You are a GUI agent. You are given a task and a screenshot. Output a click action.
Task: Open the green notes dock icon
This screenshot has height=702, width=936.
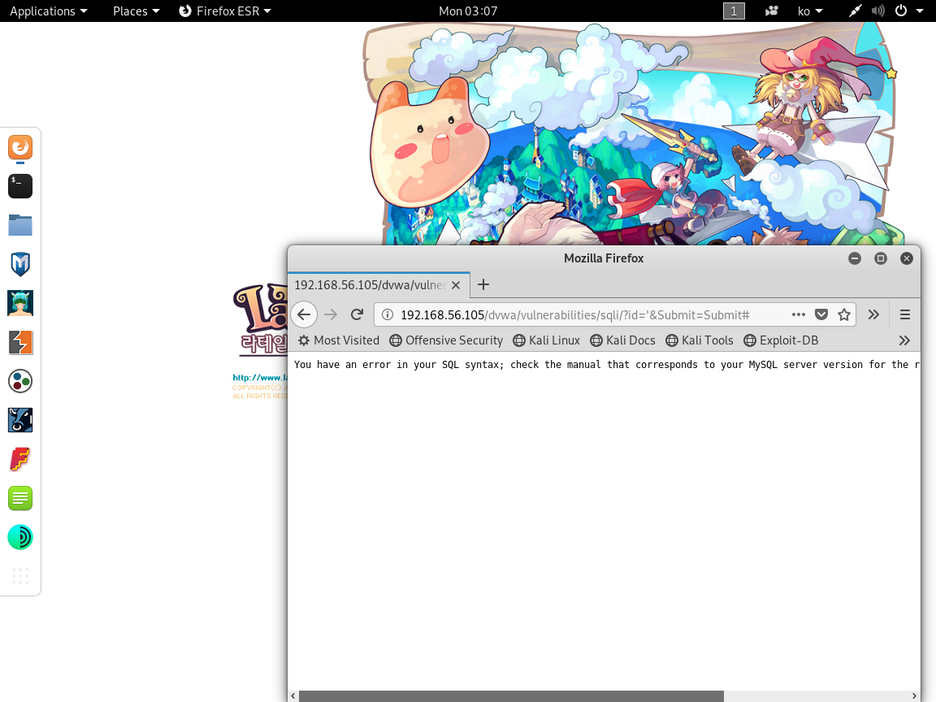pos(20,498)
